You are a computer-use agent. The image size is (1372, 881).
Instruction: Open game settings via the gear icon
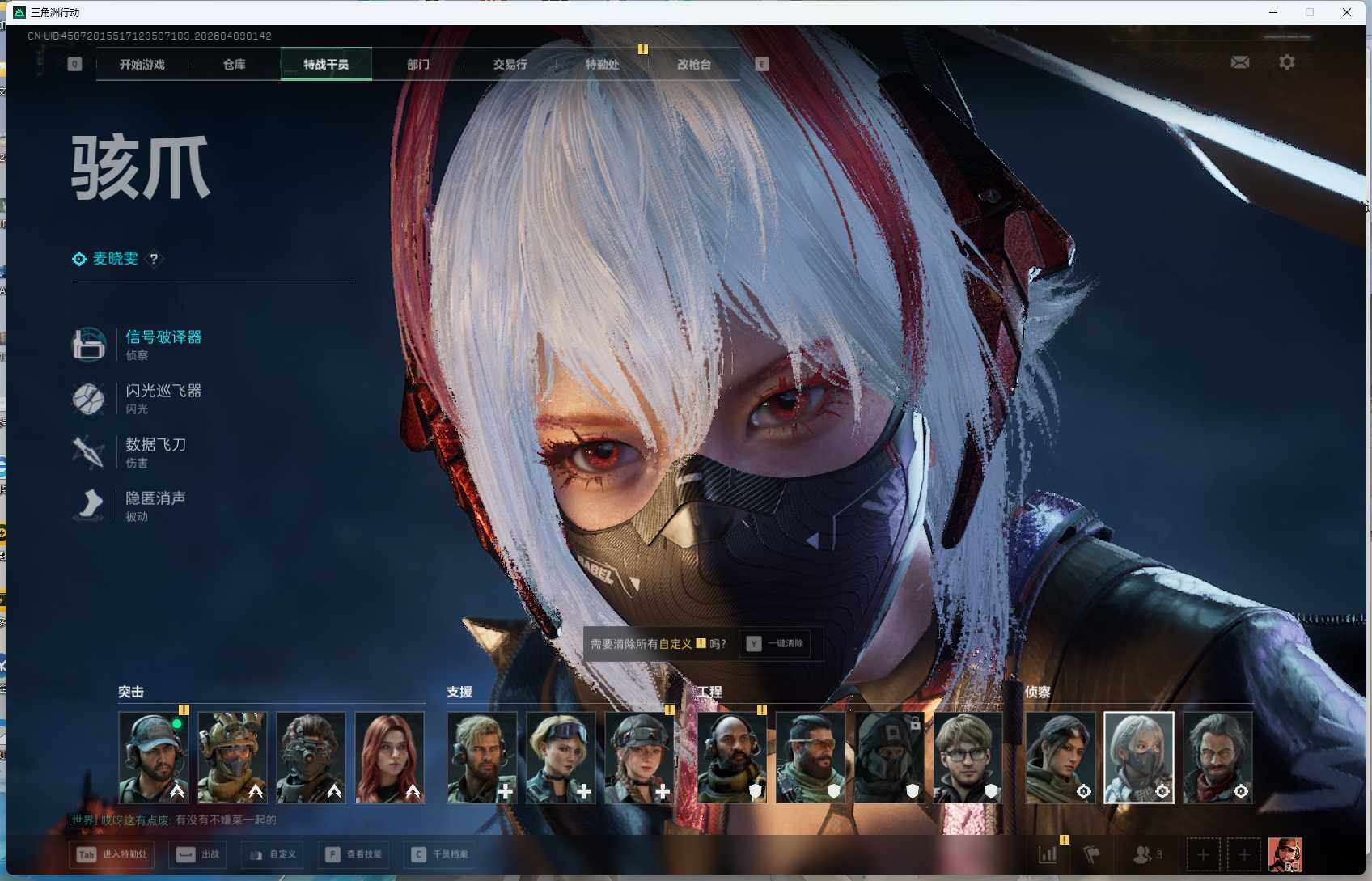click(x=1286, y=62)
